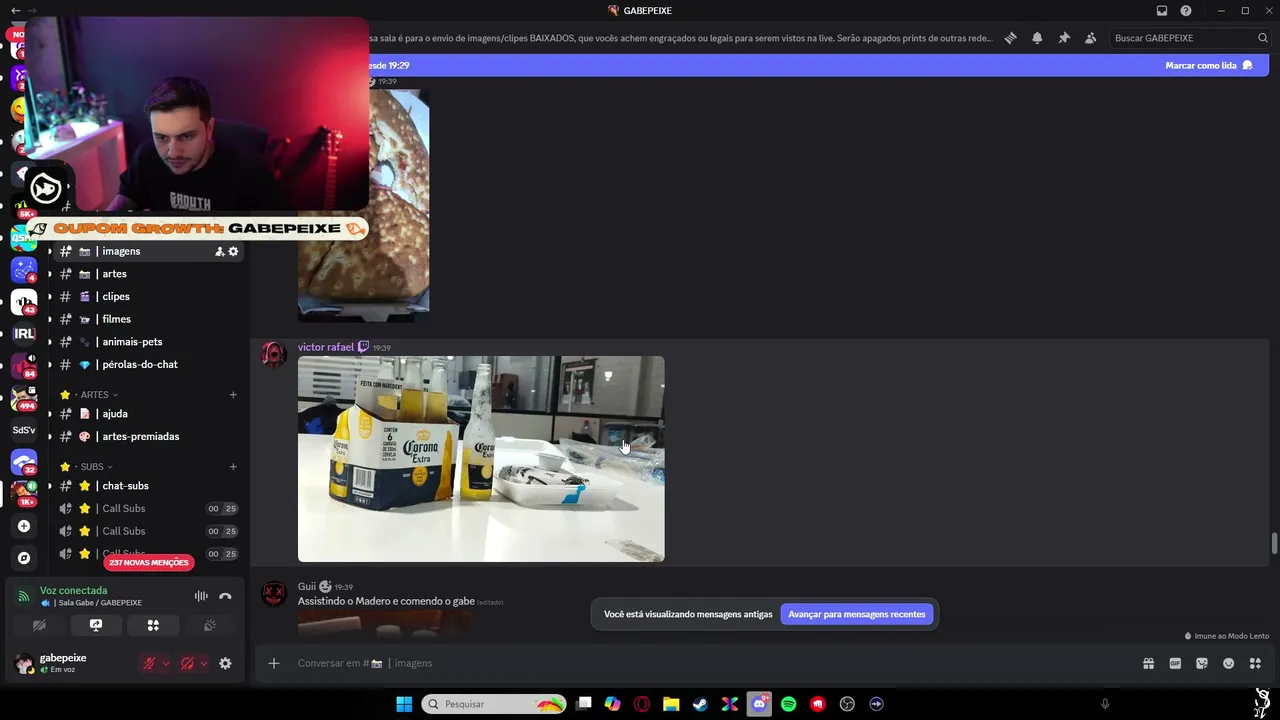Image resolution: width=1280 pixels, height=720 pixels.
Task: Open notification settings bell icon
Action: tap(1037, 38)
